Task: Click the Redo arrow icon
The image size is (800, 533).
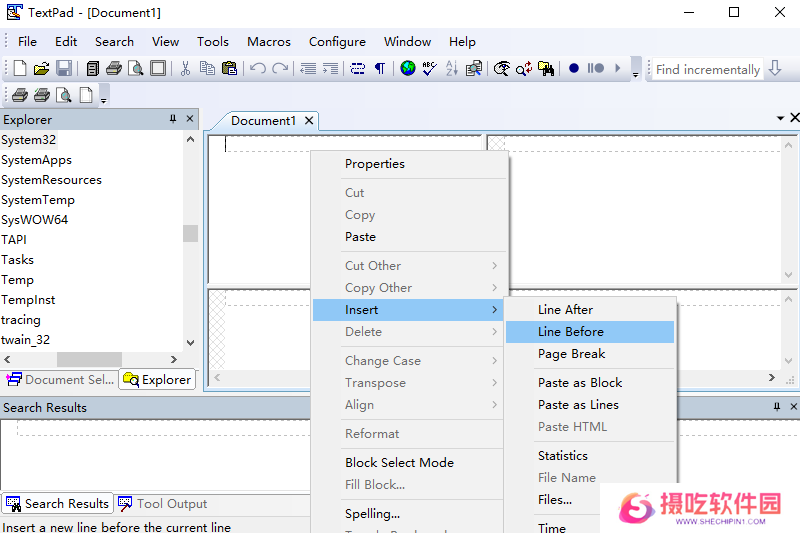Action: point(280,68)
